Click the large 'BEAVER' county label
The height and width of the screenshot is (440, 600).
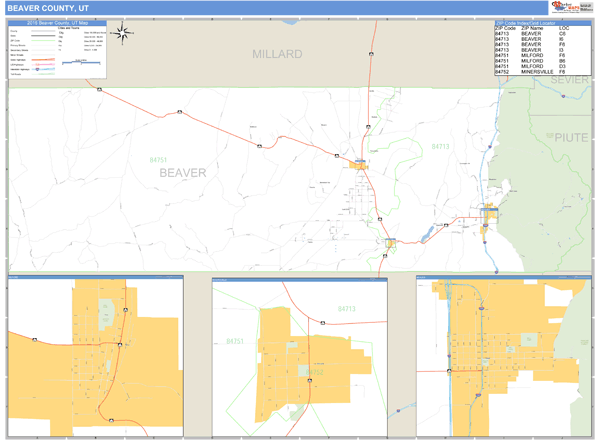tap(183, 173)
